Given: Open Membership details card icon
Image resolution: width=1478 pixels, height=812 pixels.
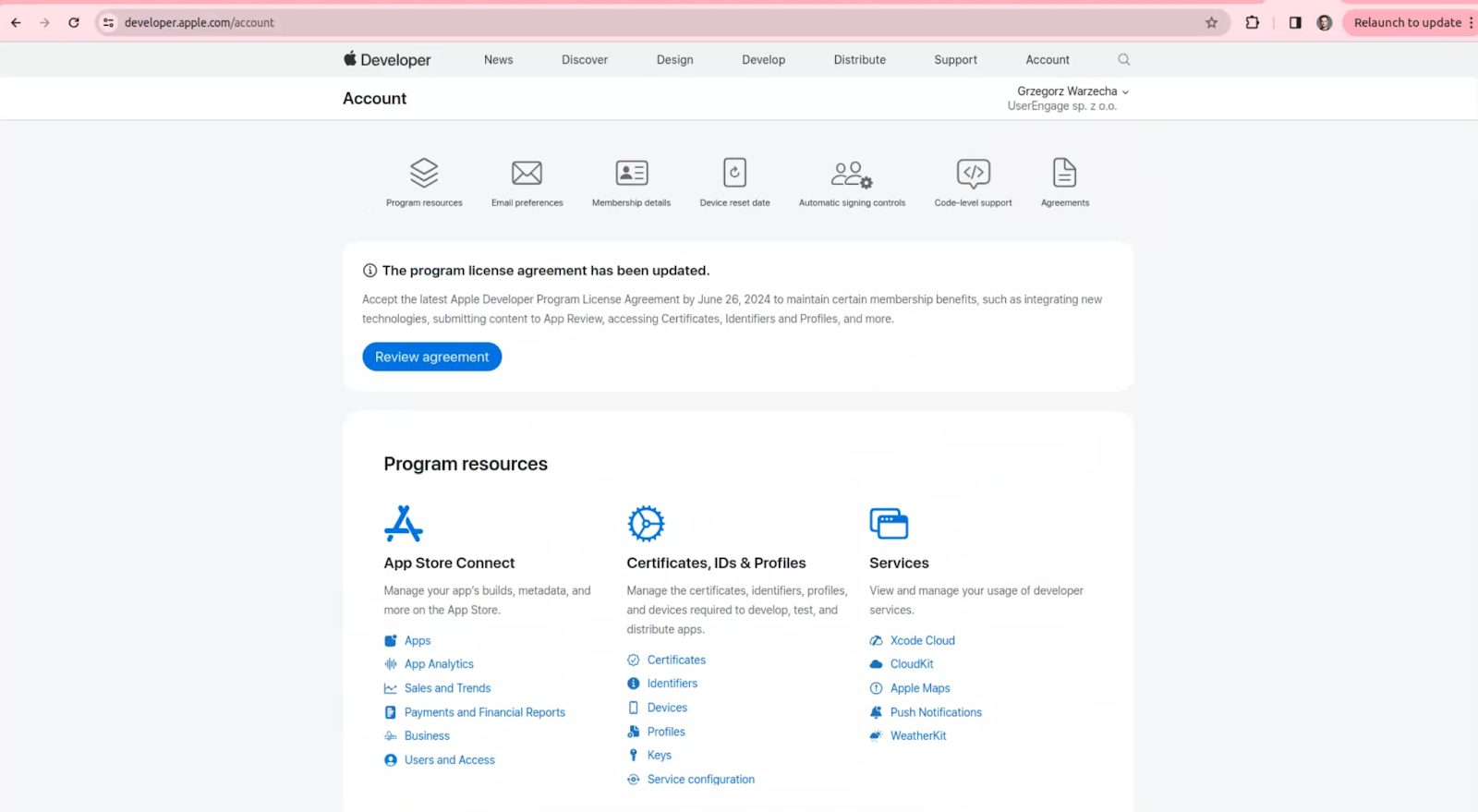Looking at the screenshot, I should (x=632, y=173).
